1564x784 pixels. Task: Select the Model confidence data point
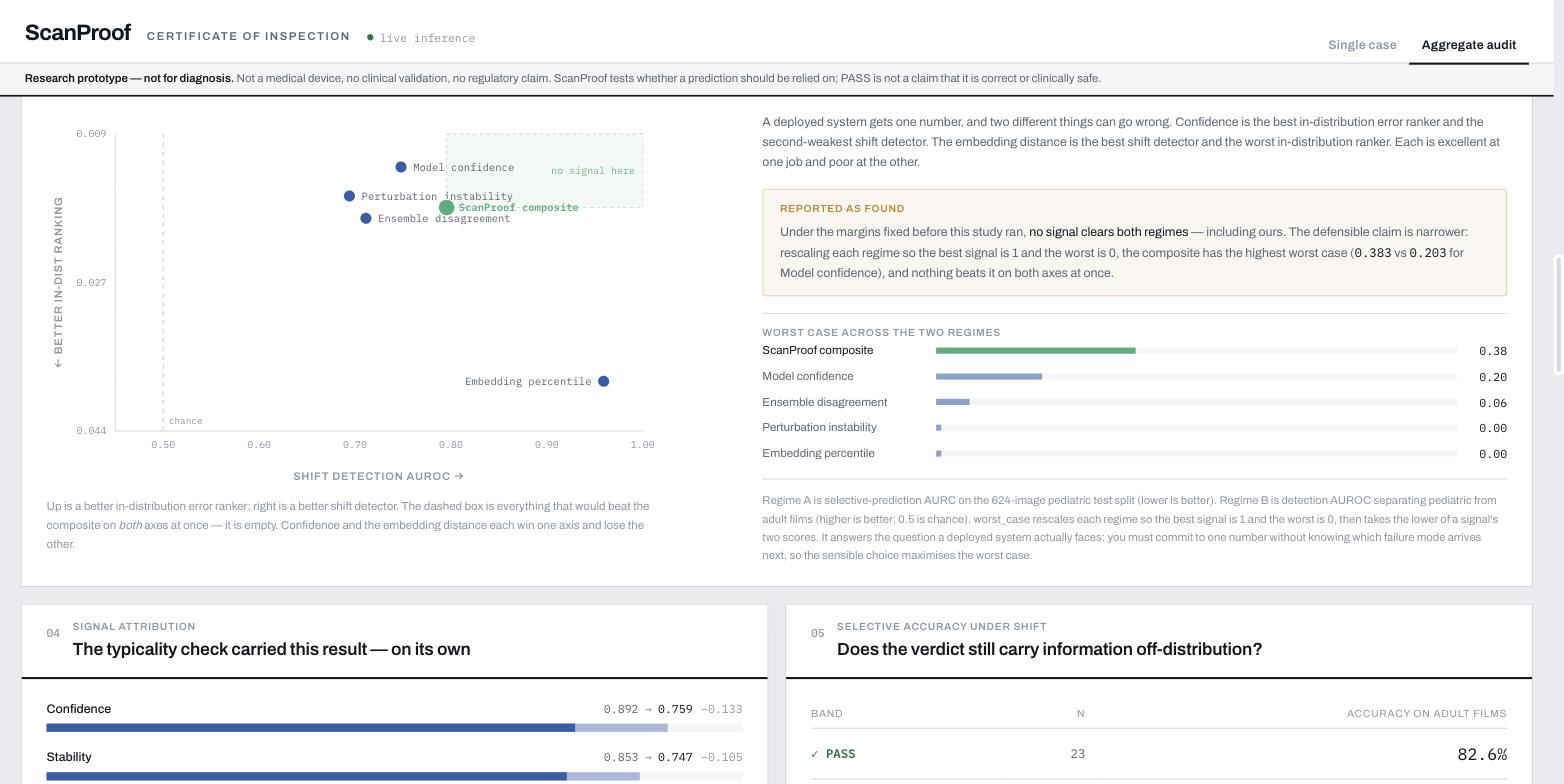point(401,167)
